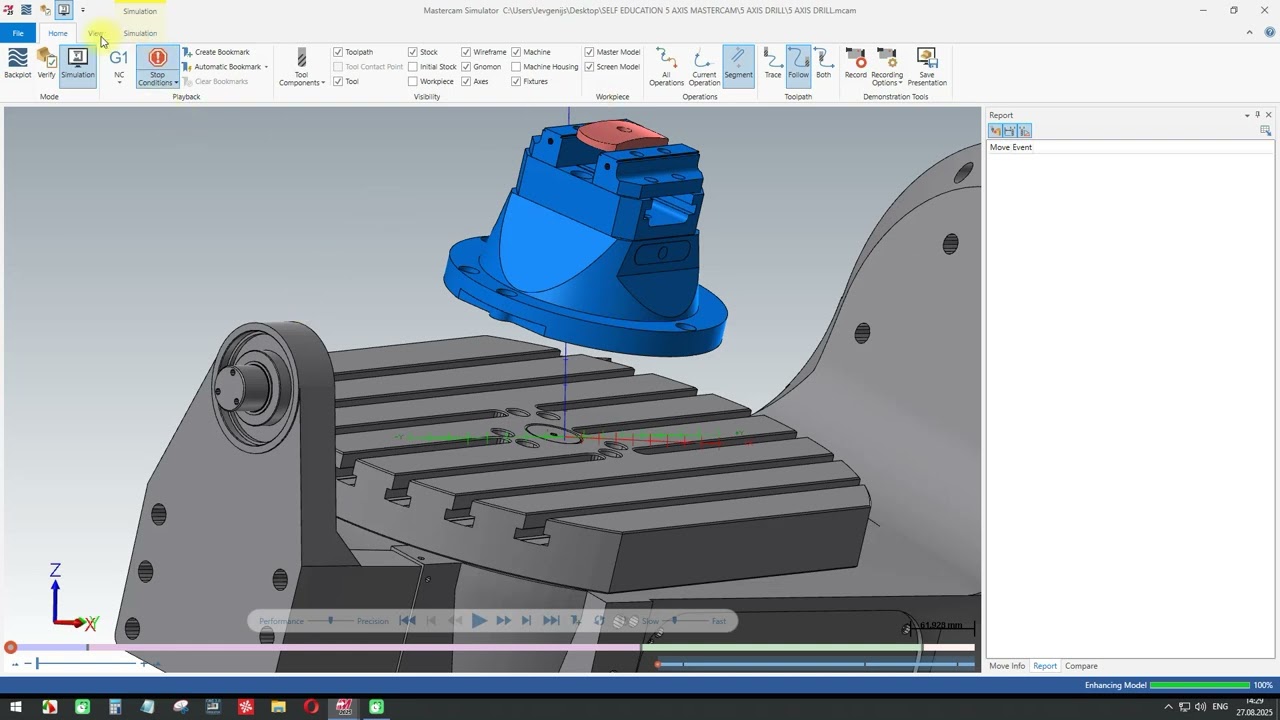
Task: Toggle the Fixtures checkbox
Action: [516, 82]
